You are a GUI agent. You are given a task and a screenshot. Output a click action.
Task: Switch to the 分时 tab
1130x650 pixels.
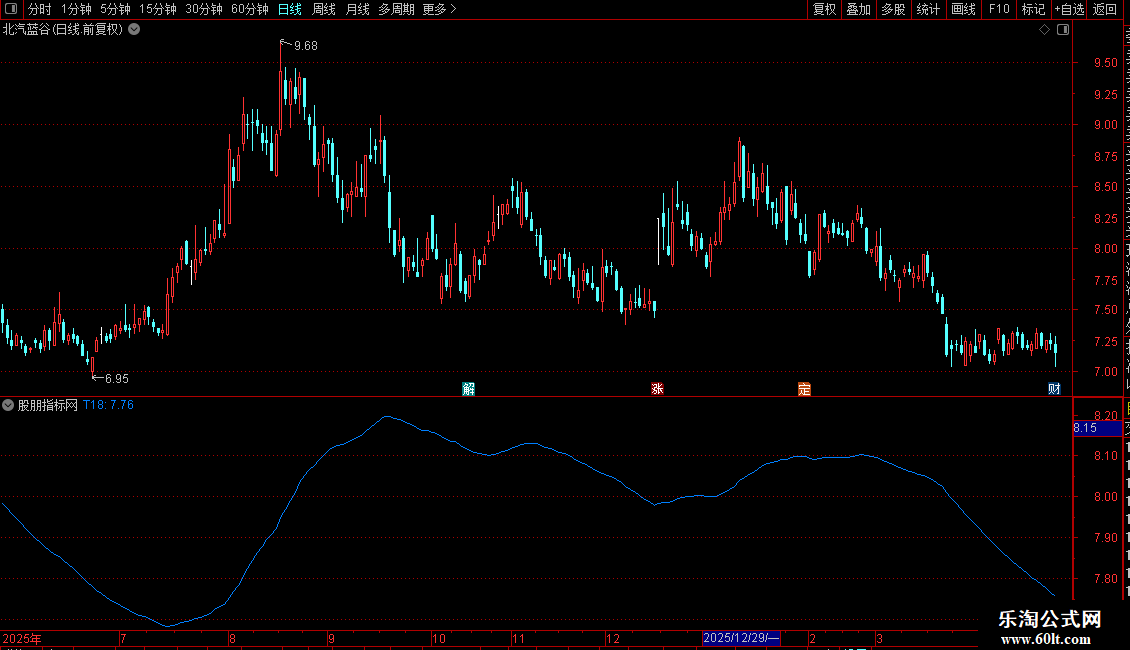(40, 9)
